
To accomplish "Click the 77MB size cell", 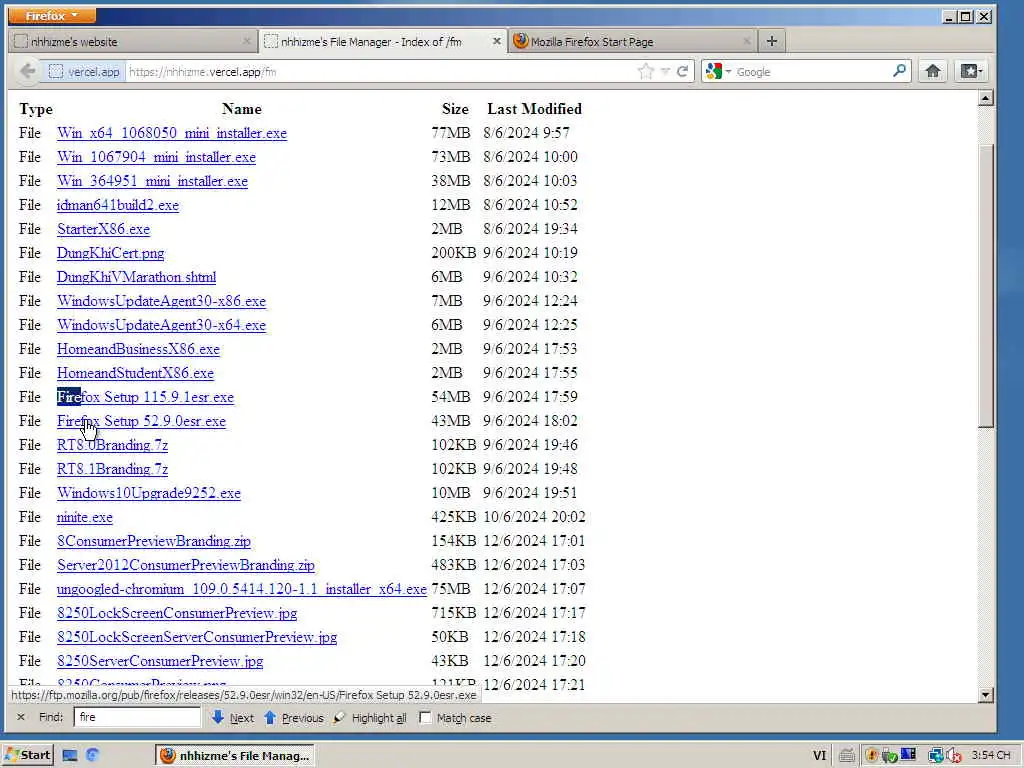I will pyautogui.click(x=451, y=133).
